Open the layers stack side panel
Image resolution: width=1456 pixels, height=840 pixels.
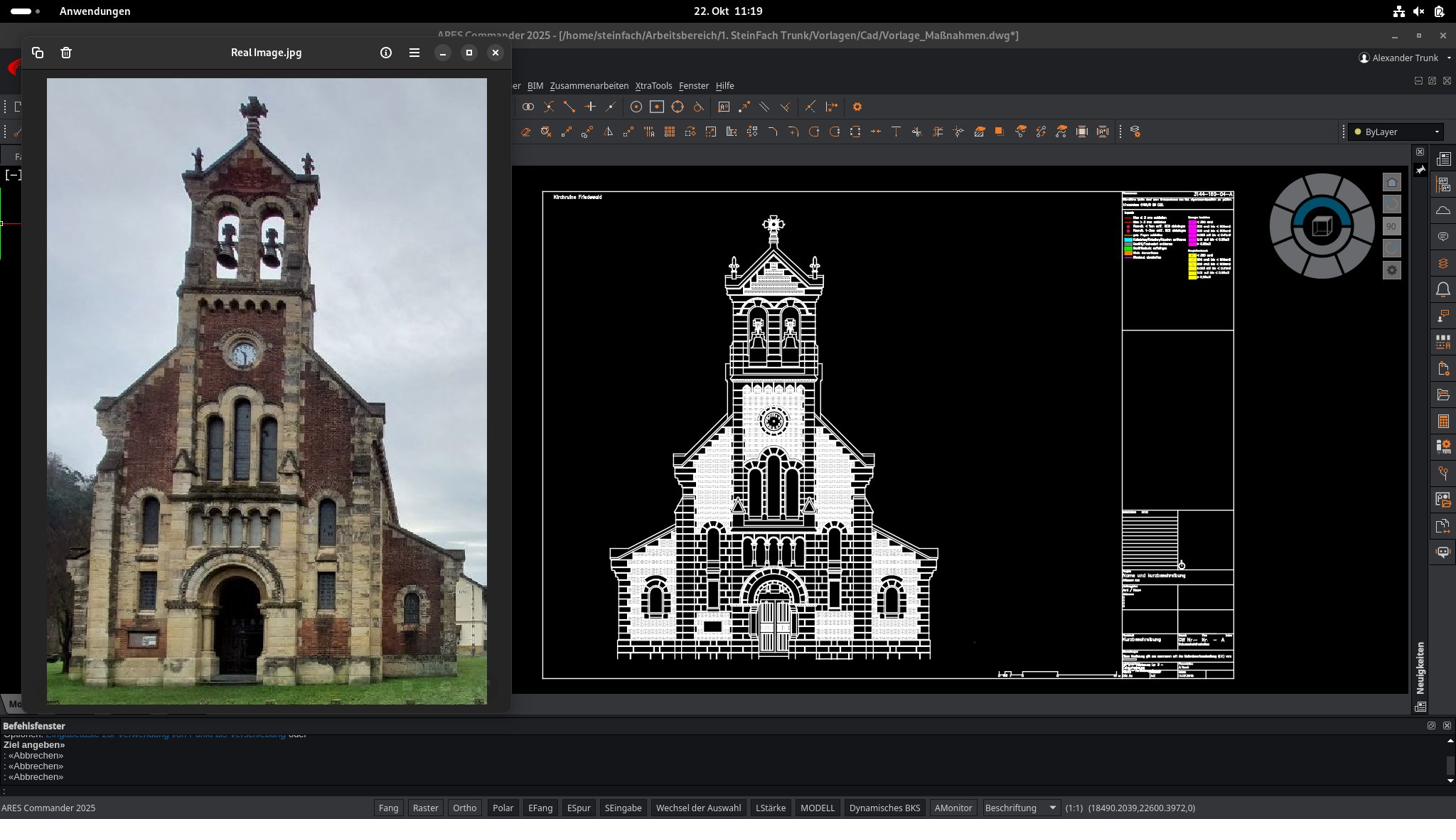pyautogui.click(x=1443, y=263)
